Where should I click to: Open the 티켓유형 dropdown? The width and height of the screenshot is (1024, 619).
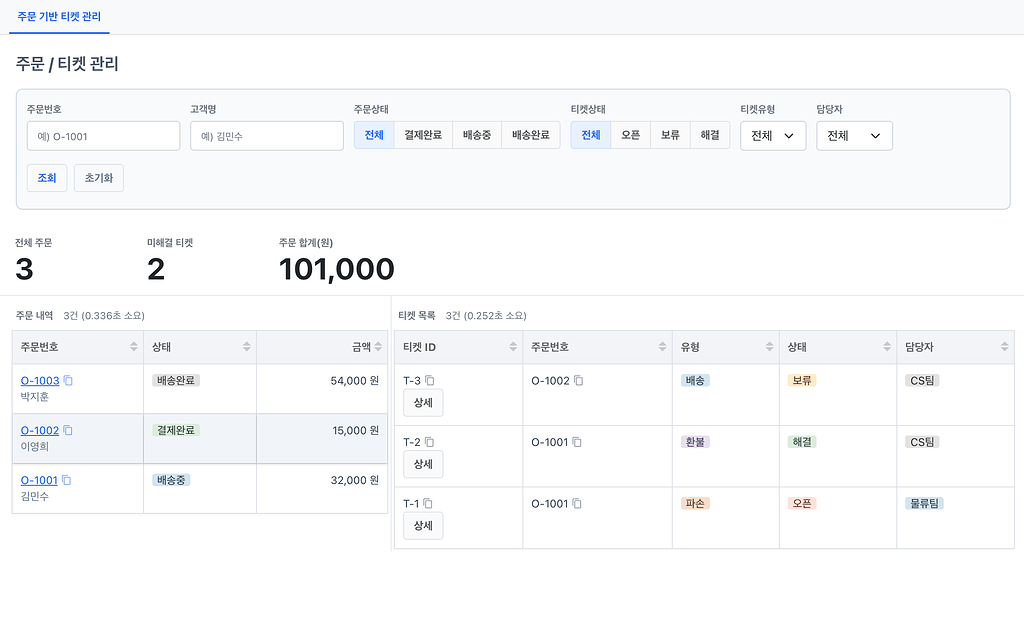coord(773,136)
